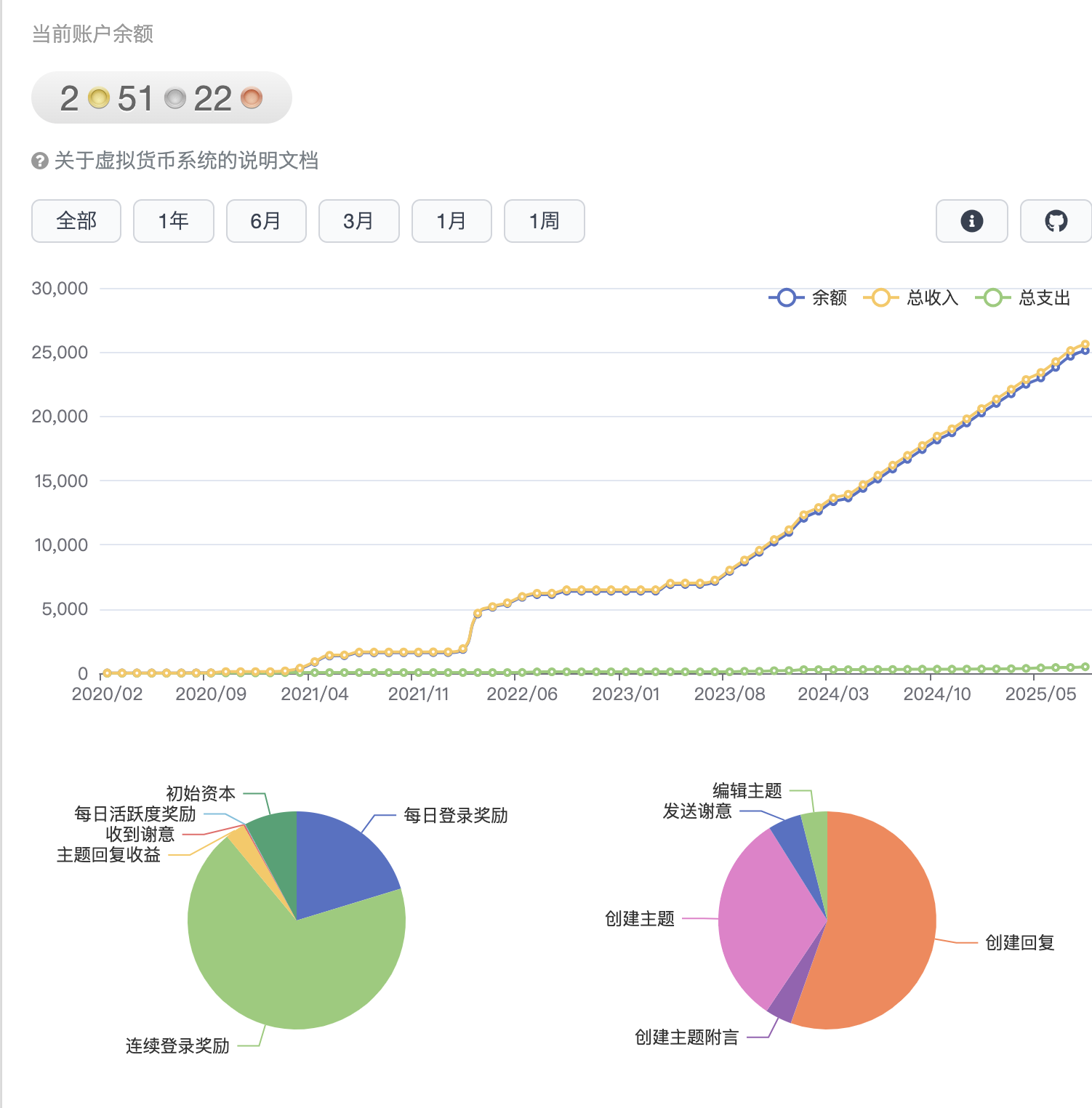Click the 创建主题 pie label
This screenshot has width=1092, height=1108.
[x=640, y=918]
